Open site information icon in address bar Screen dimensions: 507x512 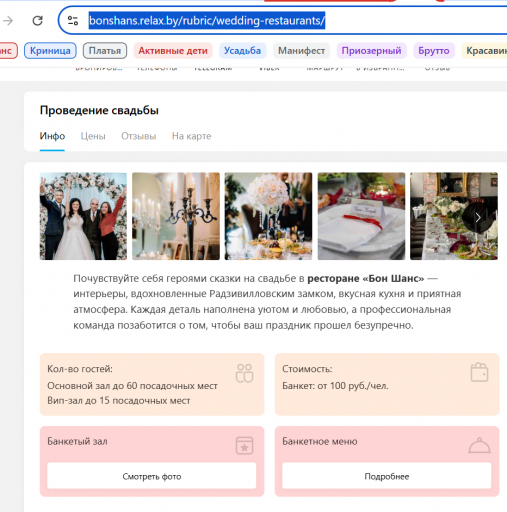click(73, 21)
